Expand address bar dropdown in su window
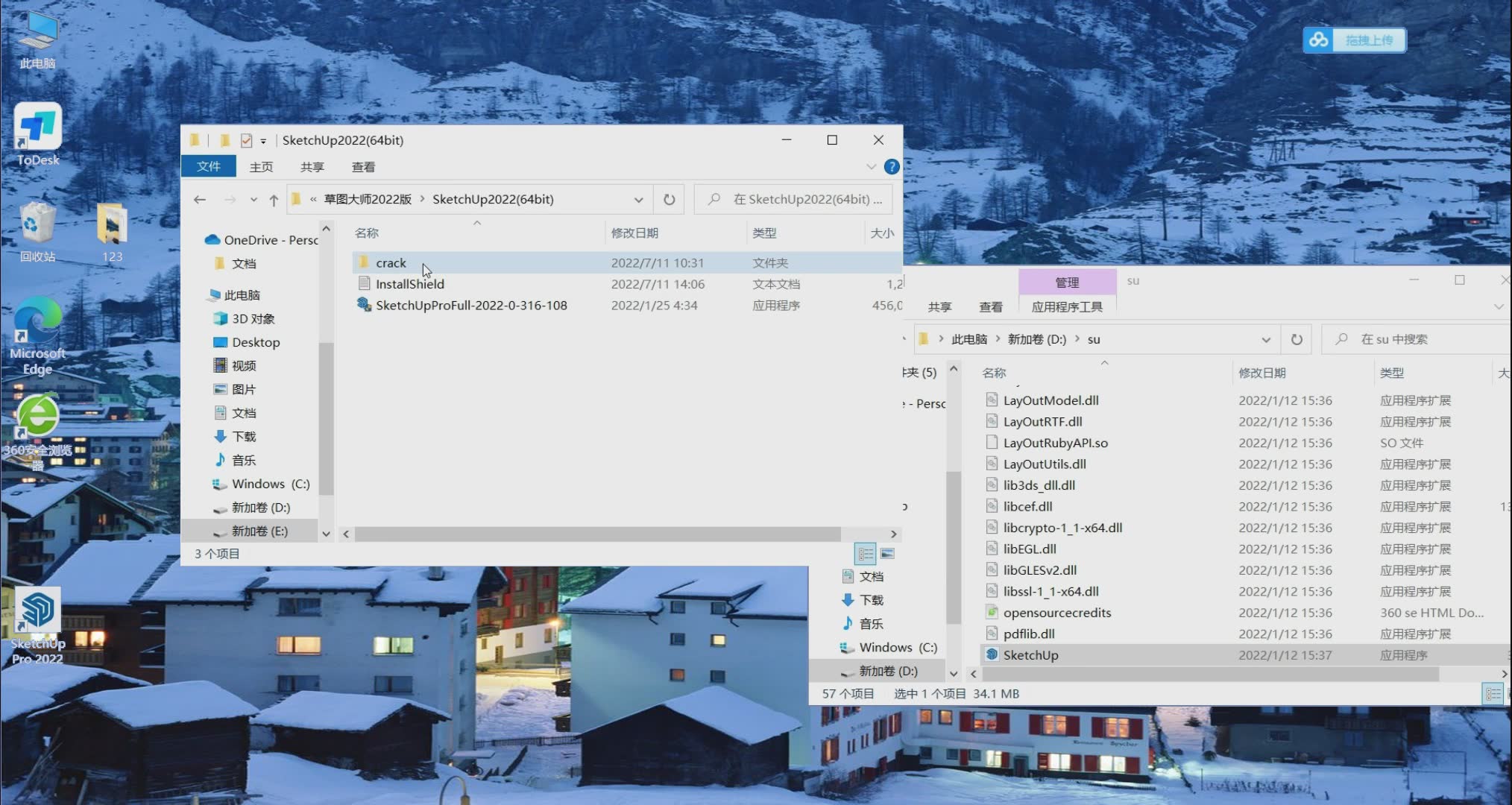The width and height of the screenshot is (1512, 805). [x=1266, y=340]
